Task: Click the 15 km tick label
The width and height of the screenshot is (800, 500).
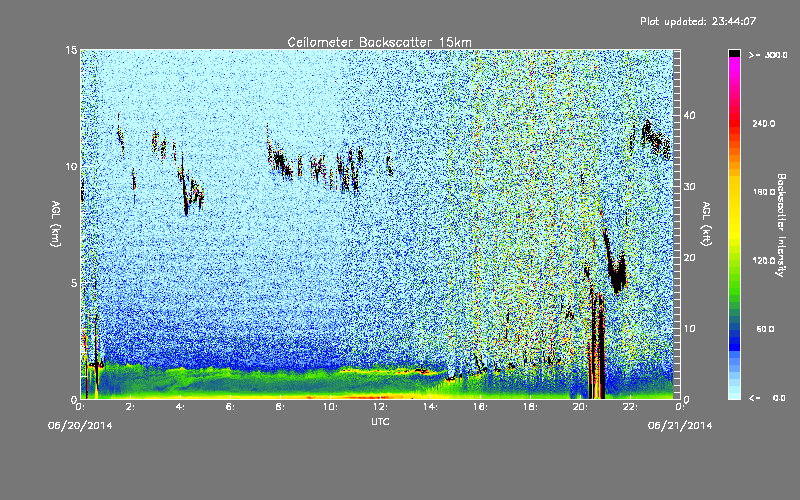Action: point(71,50)
